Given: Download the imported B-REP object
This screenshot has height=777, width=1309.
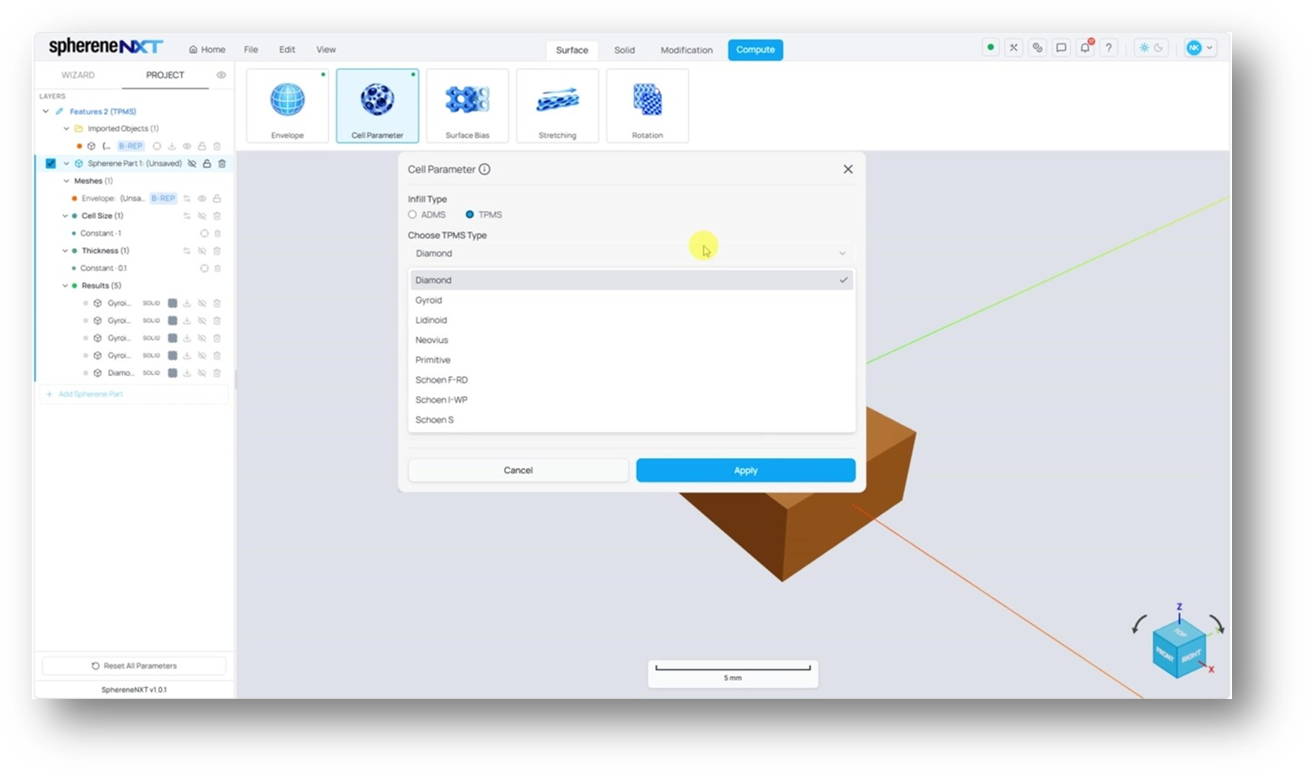Looking at the screenshot, I should click(x=172, y=146).
